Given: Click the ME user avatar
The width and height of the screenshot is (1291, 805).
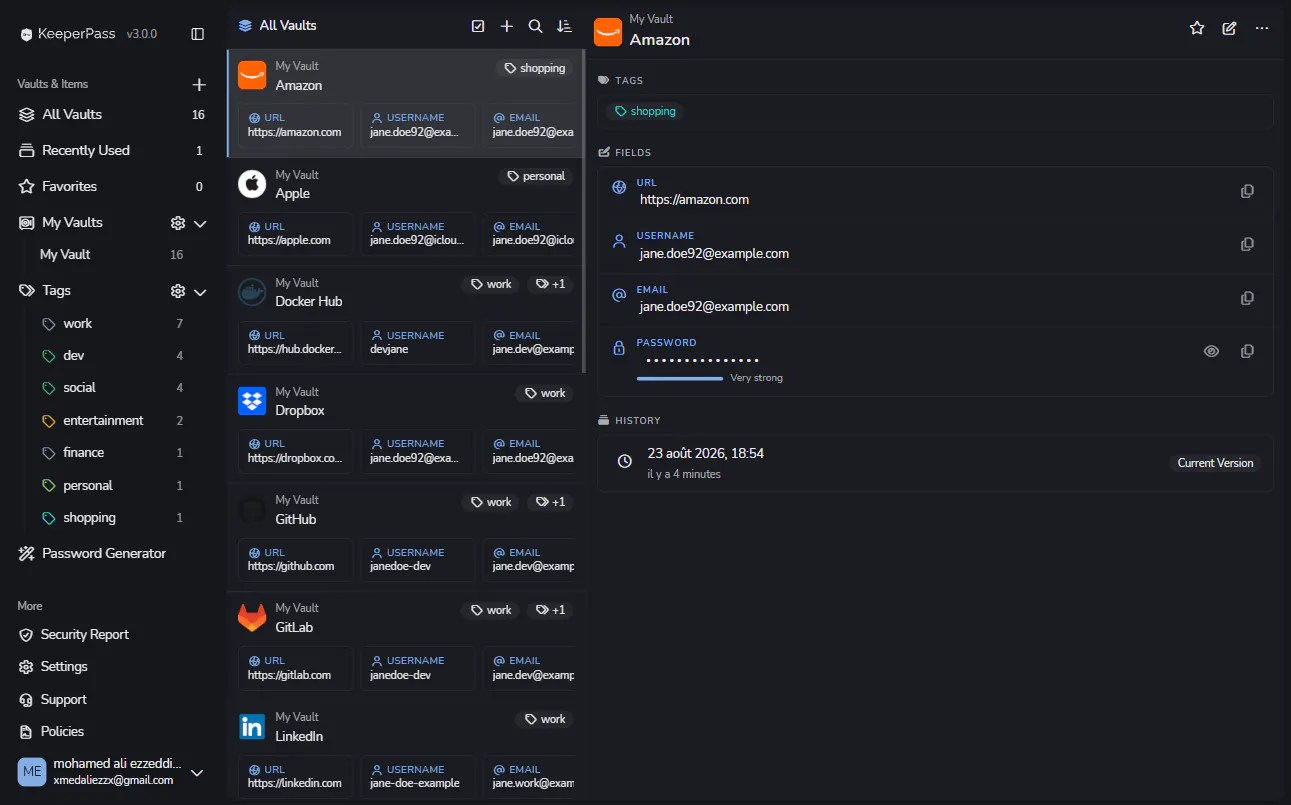Looking at the screenshot, I should coord(32,772).
